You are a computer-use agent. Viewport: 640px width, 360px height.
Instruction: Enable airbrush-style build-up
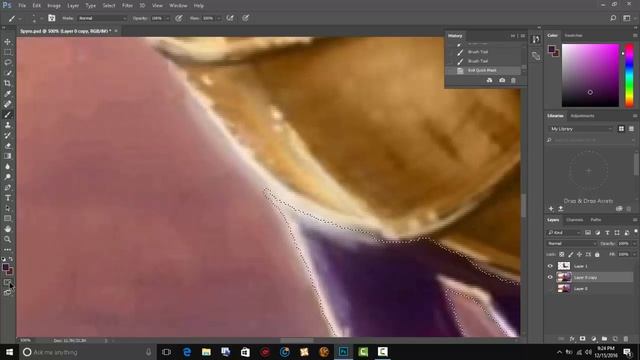[230, 18]
